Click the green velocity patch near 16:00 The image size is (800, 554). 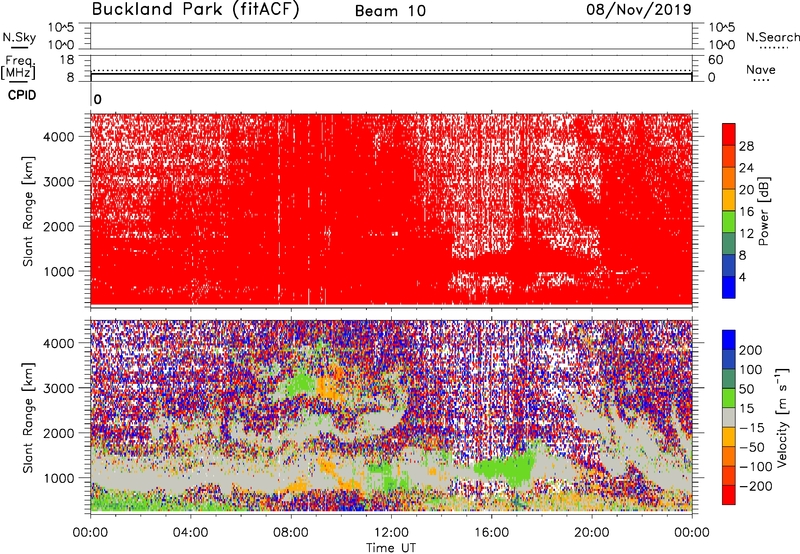point(506,467)
